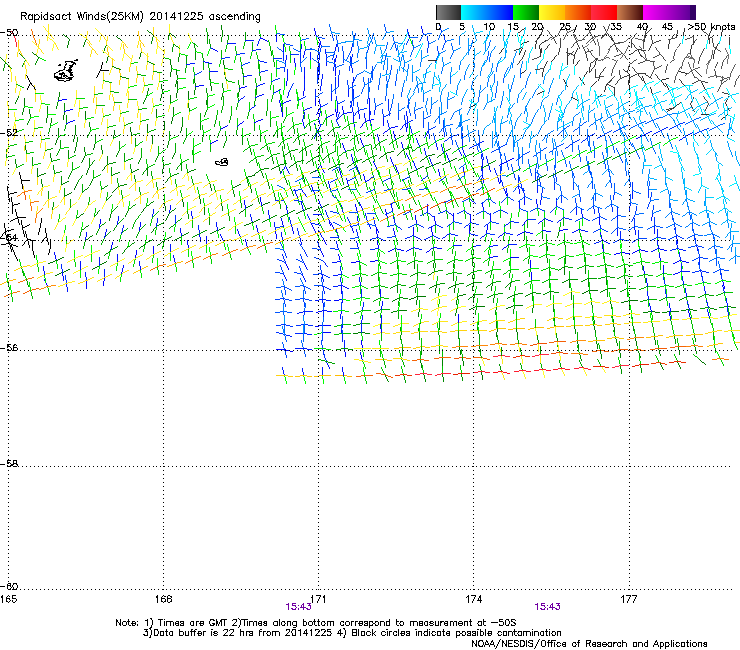Click the latitude label '-56'
The height and width of the screenshot is (650, 740).
coord(10,348)
